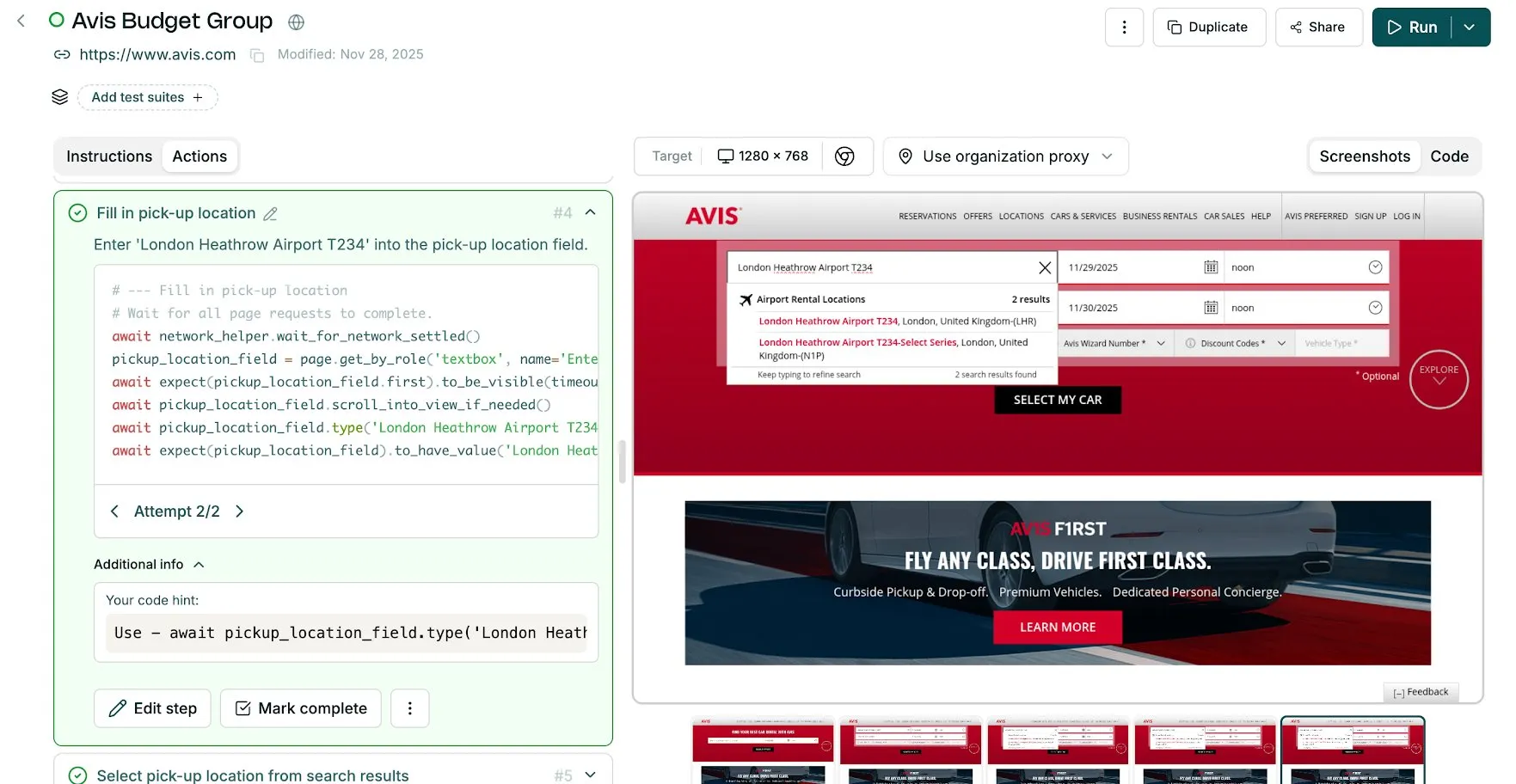
Task: Open the Run dropdown arrow
Action: point(1470,28)
